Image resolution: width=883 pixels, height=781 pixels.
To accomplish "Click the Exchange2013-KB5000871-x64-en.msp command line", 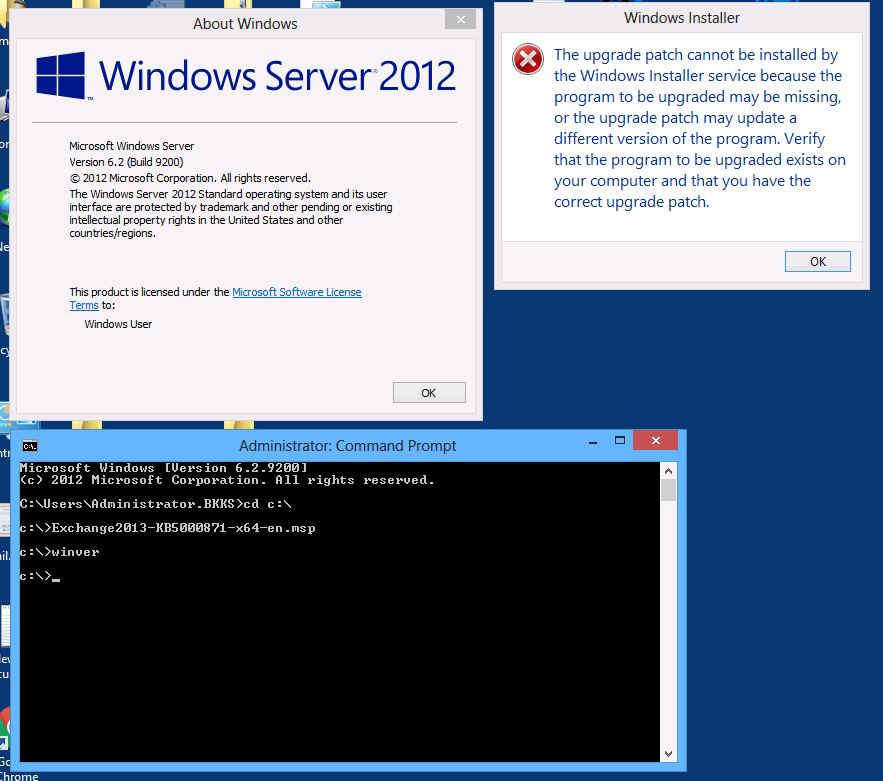I will [x=167, y=528].
